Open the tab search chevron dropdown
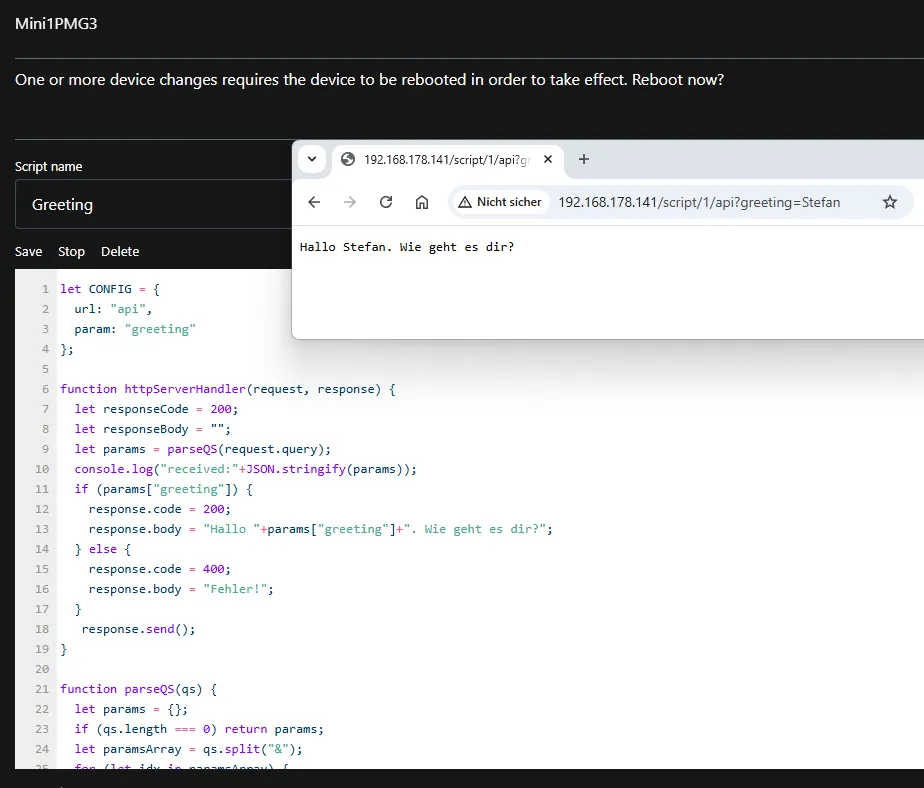The height and width of the screenshot is (788, 924). (x=312, y=159)
